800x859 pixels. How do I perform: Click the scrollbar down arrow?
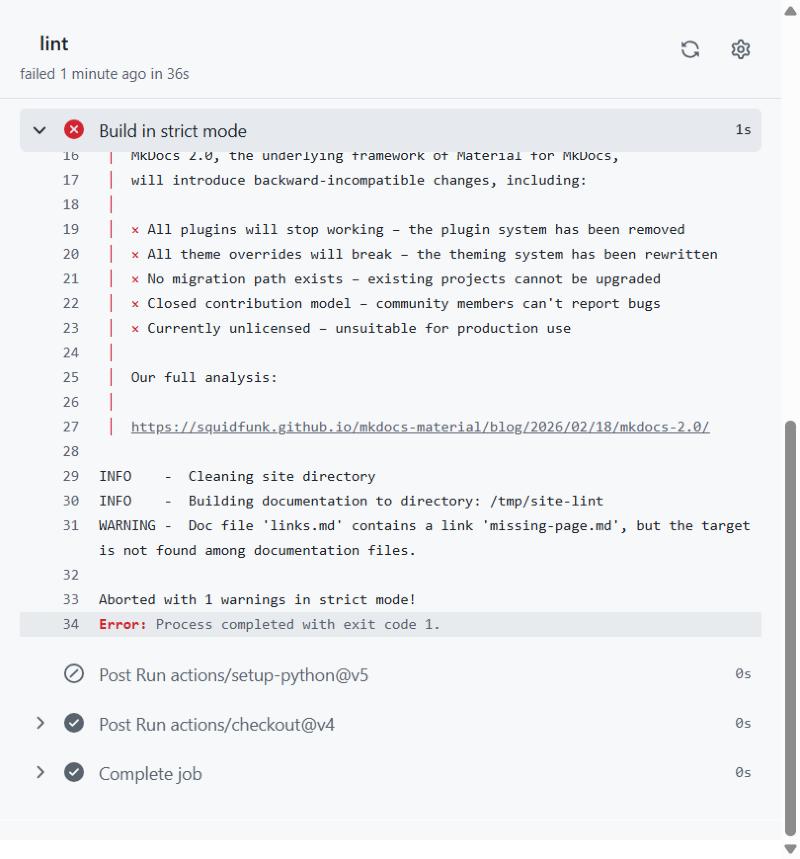coord(790,849)
